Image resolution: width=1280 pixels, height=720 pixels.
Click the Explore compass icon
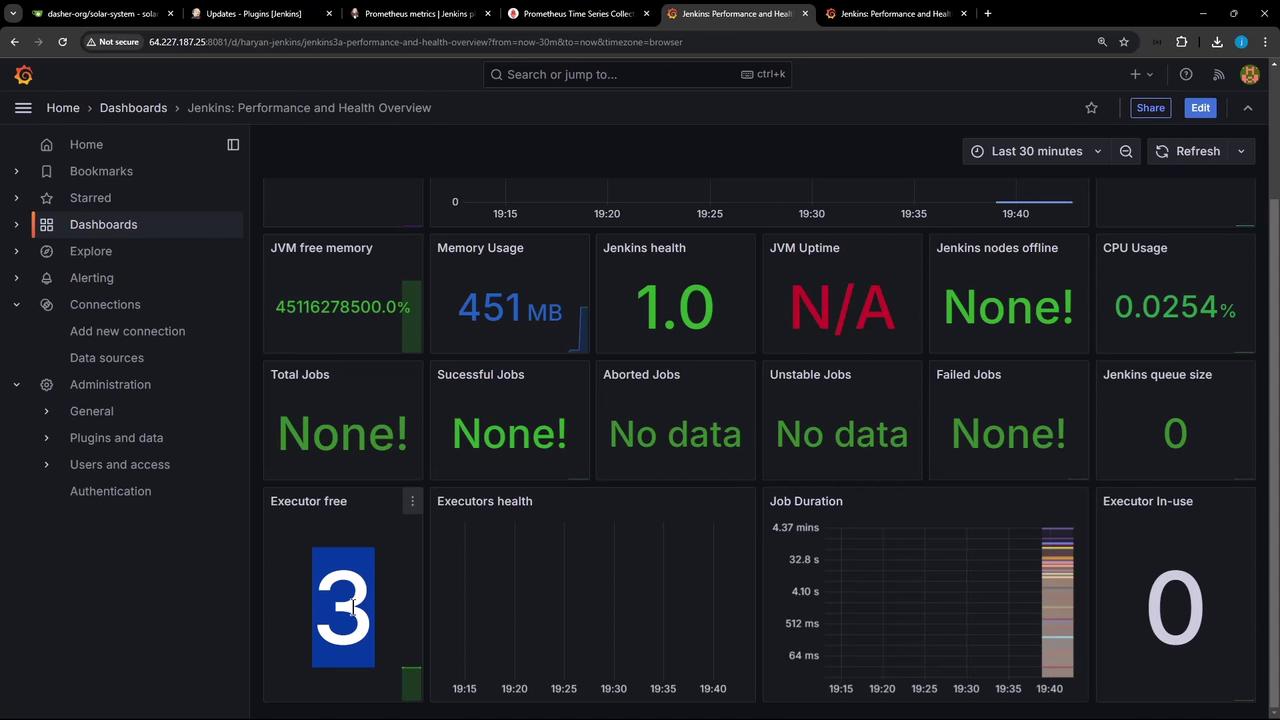point(46,251)
